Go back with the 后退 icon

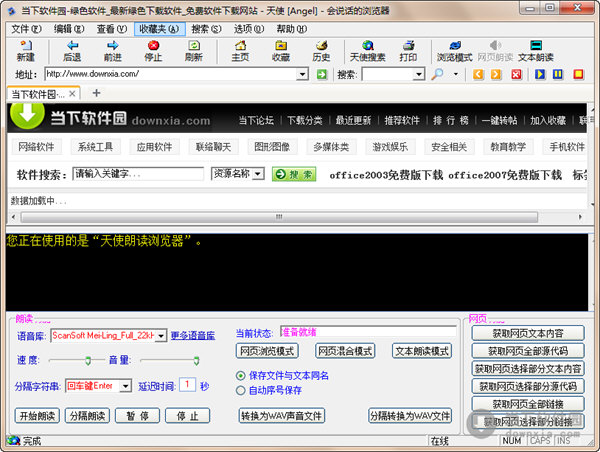pos(72,51)
